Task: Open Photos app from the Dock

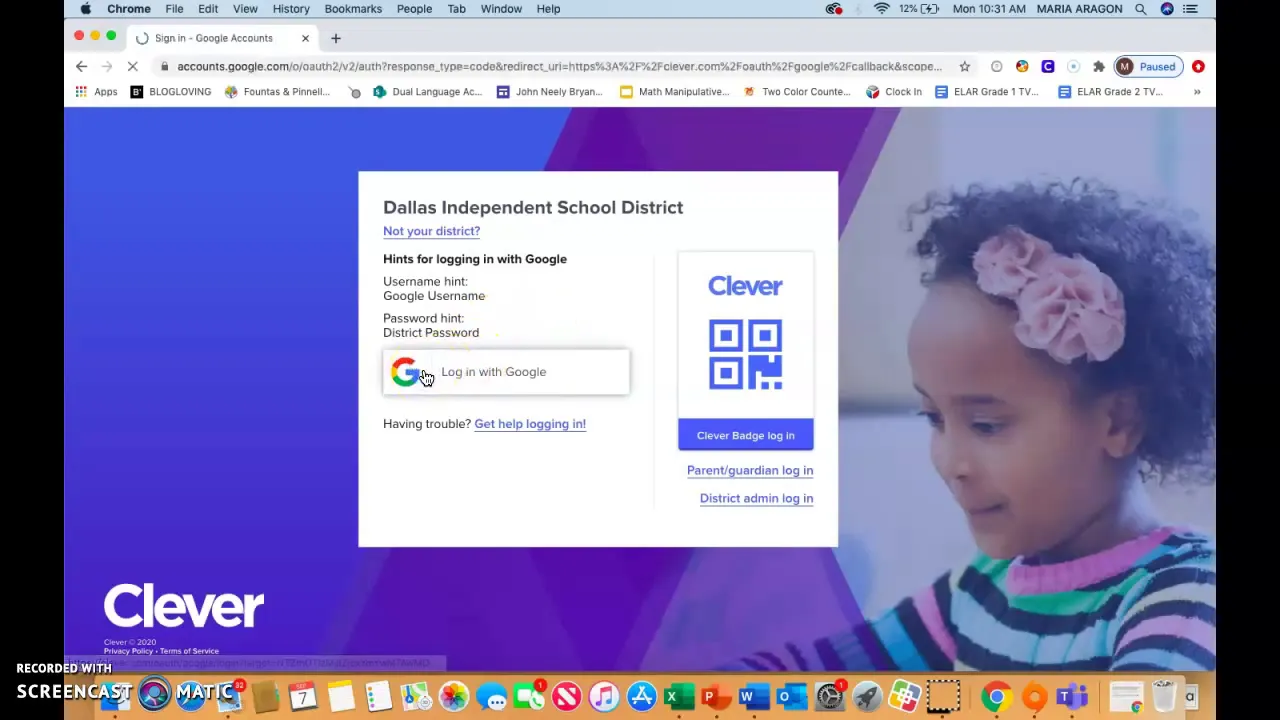Action: 453,696
